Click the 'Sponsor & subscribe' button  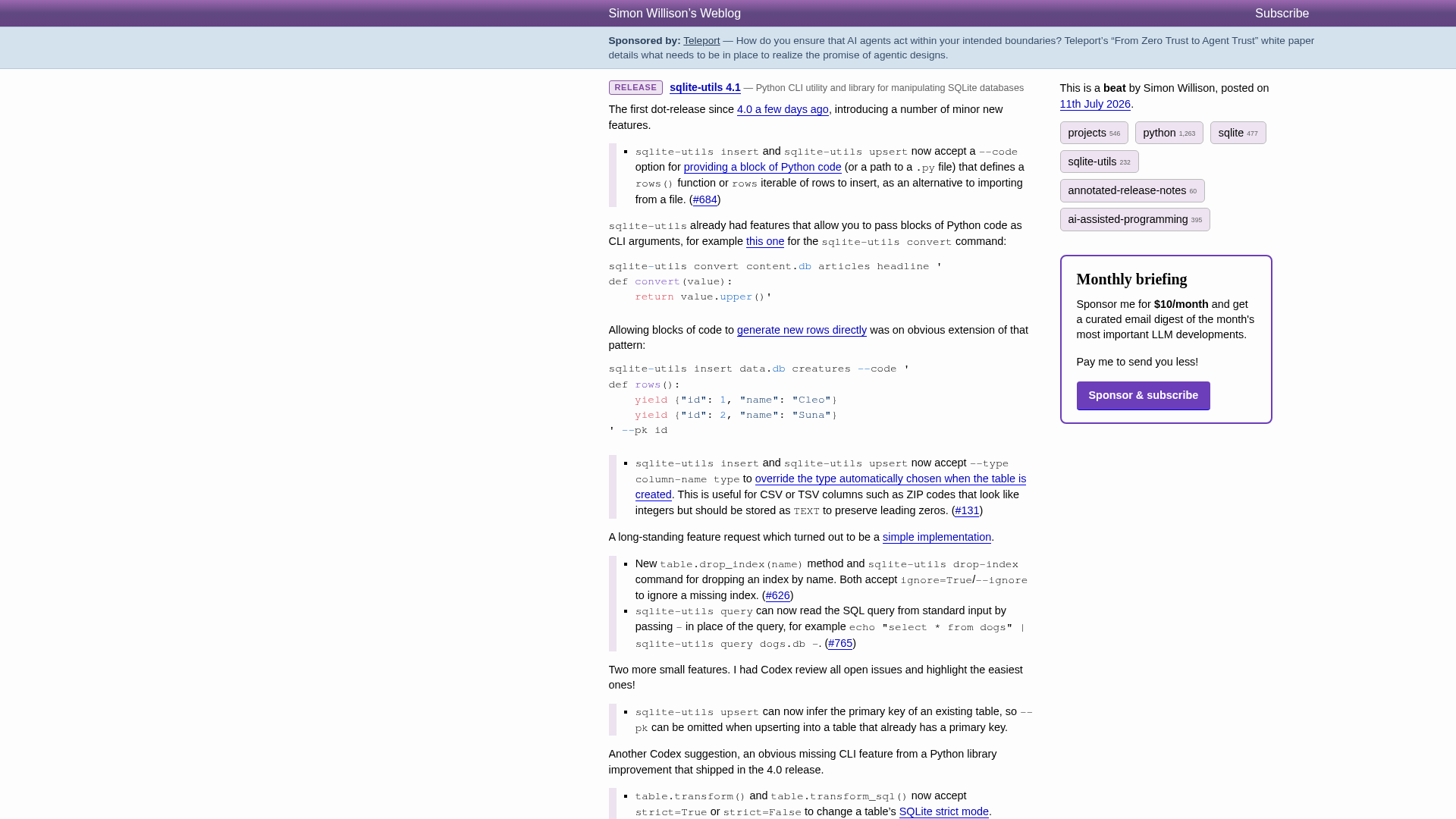tap(1143, 396)
